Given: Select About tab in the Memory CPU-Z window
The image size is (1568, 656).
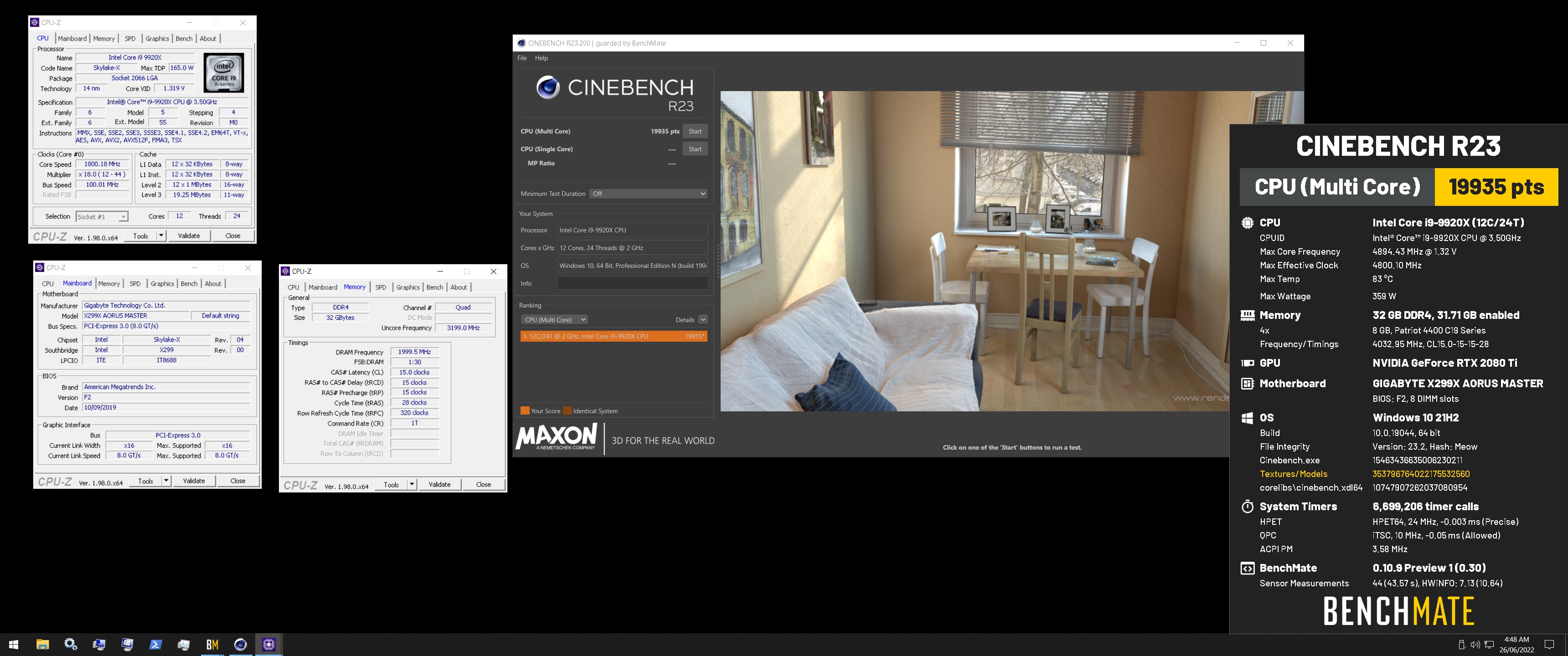Looking at the screenshot, I should point(459,288).
